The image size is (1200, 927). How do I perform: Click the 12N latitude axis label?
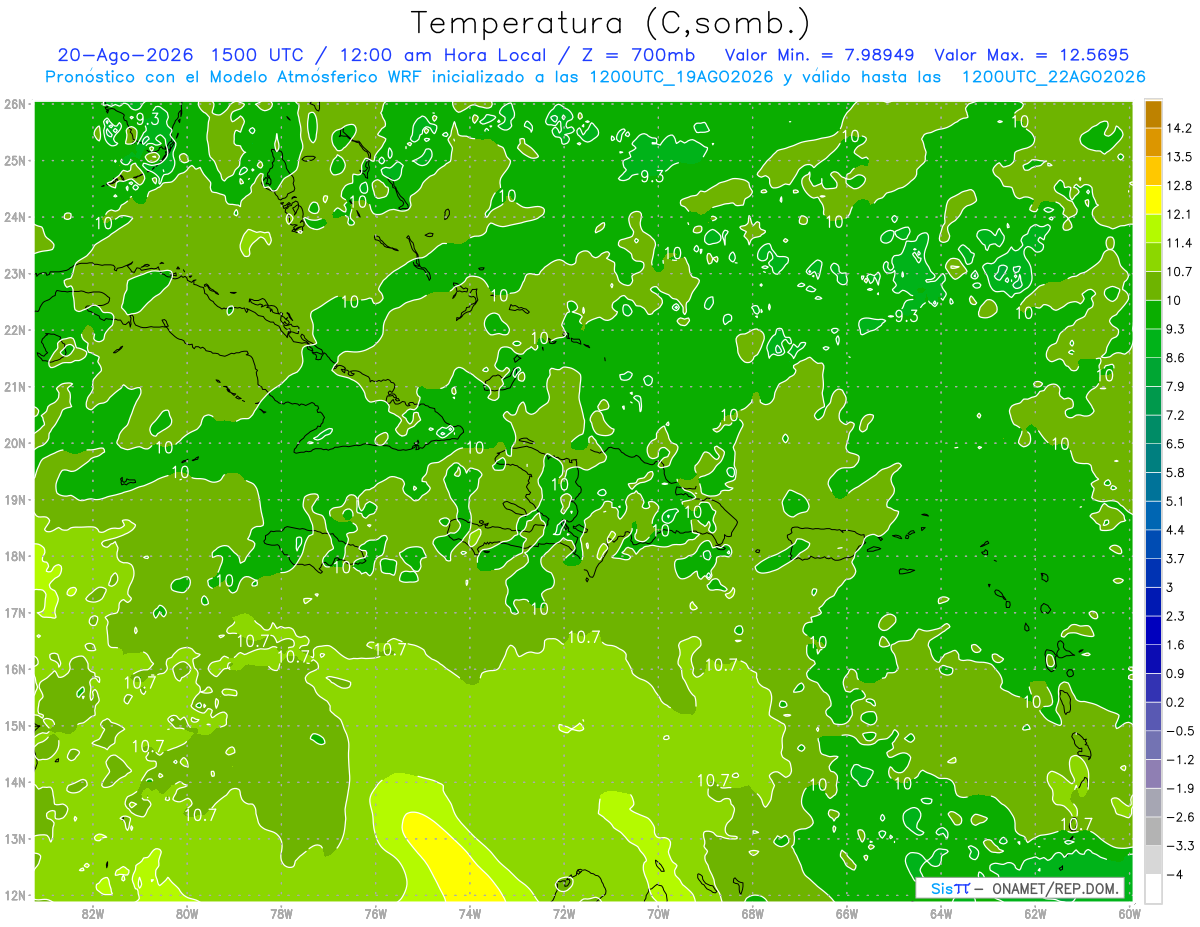click(15, 895)
